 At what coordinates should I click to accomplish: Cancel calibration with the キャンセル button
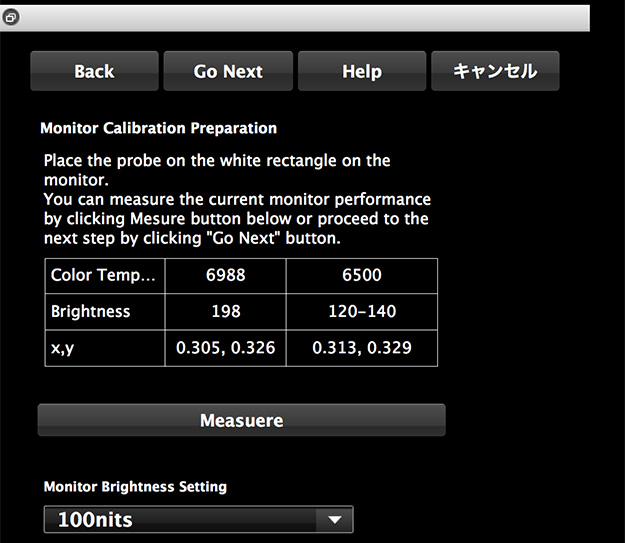coord(495,71)
